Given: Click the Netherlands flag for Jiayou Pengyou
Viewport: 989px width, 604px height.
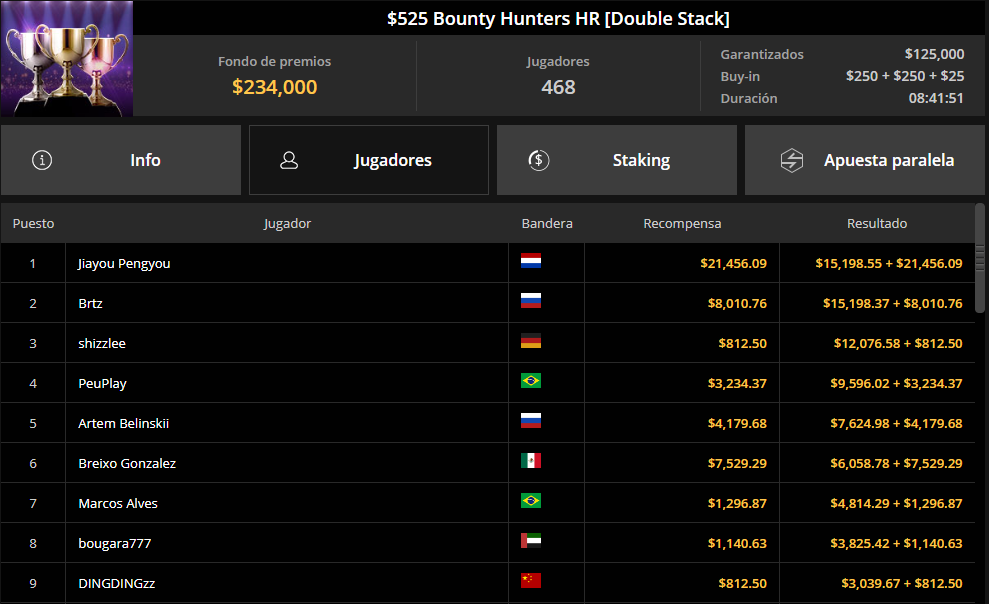Looking at the screenshot, I should pyautogui.click(x=530, y=261).
